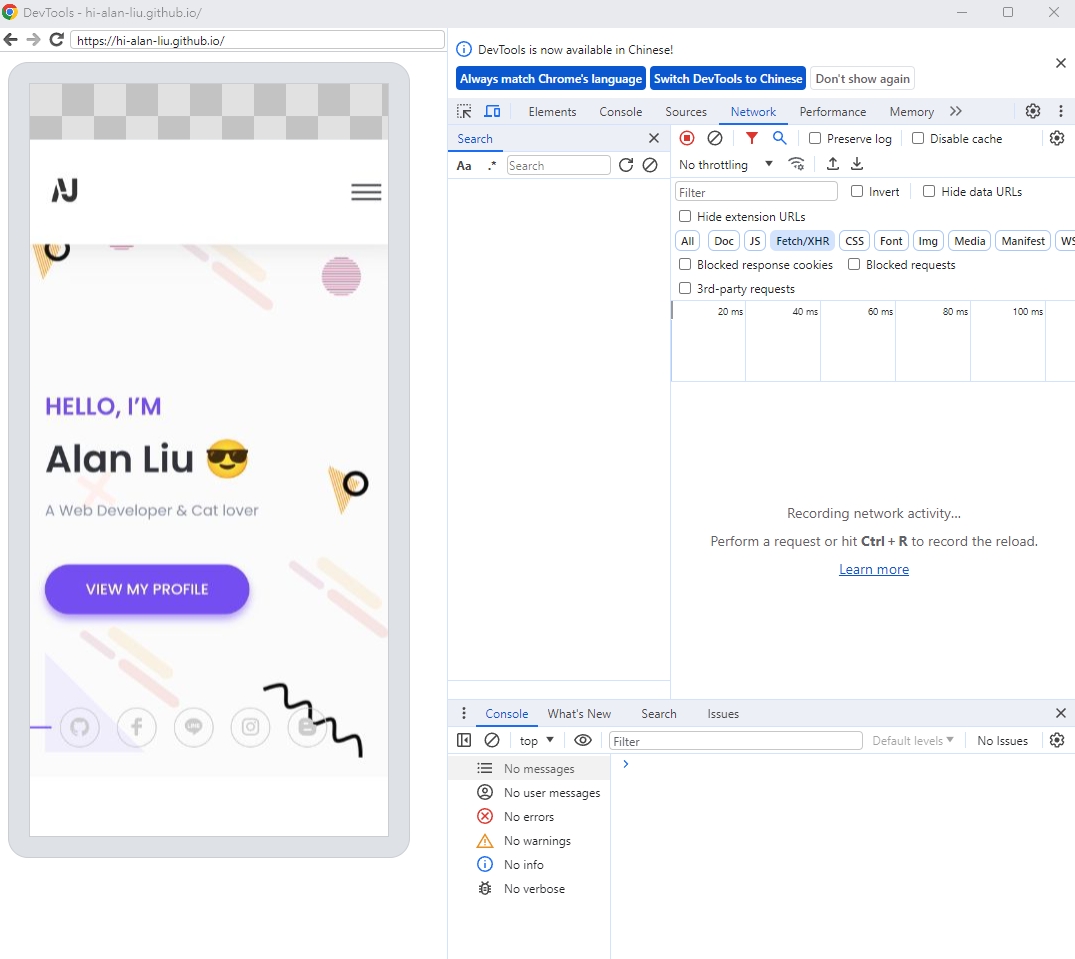The image size is (1075, 959).
Task: Open the Performance tab
Action: (x=832, y=112)
